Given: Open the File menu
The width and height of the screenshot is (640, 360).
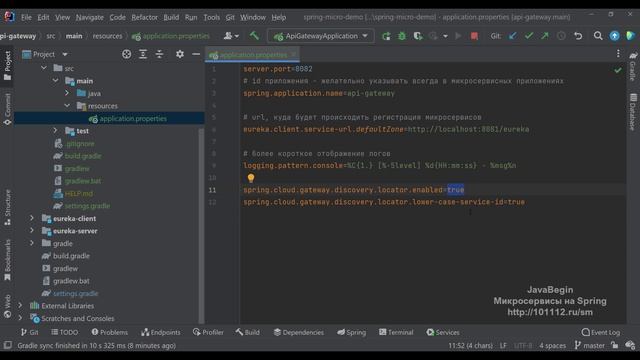Looking at the screenshot, I should (26, 18).
